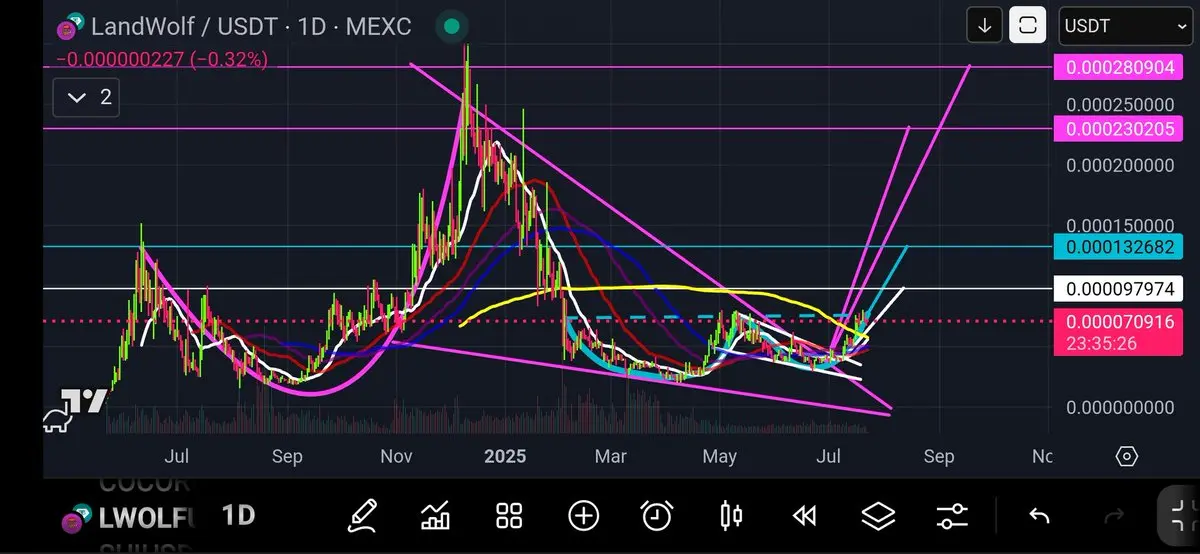1200x554 pixels.
Task: Tap the replay rewind icon
Action: (804, 516)
